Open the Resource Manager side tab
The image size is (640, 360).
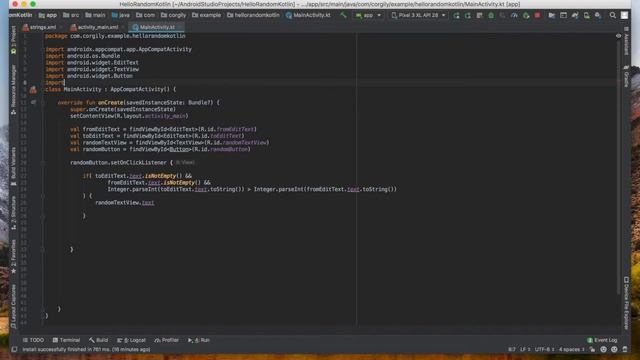[x=13, y=89]
